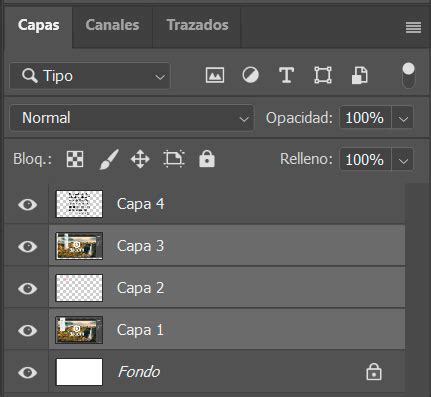Toggle the layer filtering switch

tap(409, 75)
